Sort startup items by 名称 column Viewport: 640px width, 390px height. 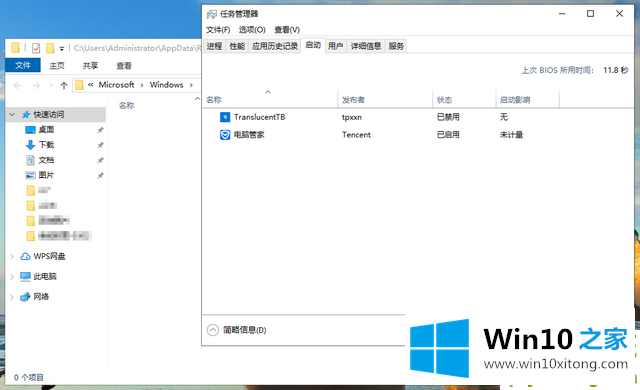tap(270, 100)
